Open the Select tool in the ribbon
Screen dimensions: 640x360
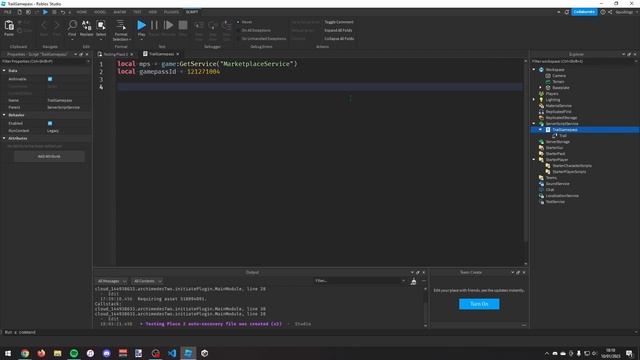click(101, 28)
